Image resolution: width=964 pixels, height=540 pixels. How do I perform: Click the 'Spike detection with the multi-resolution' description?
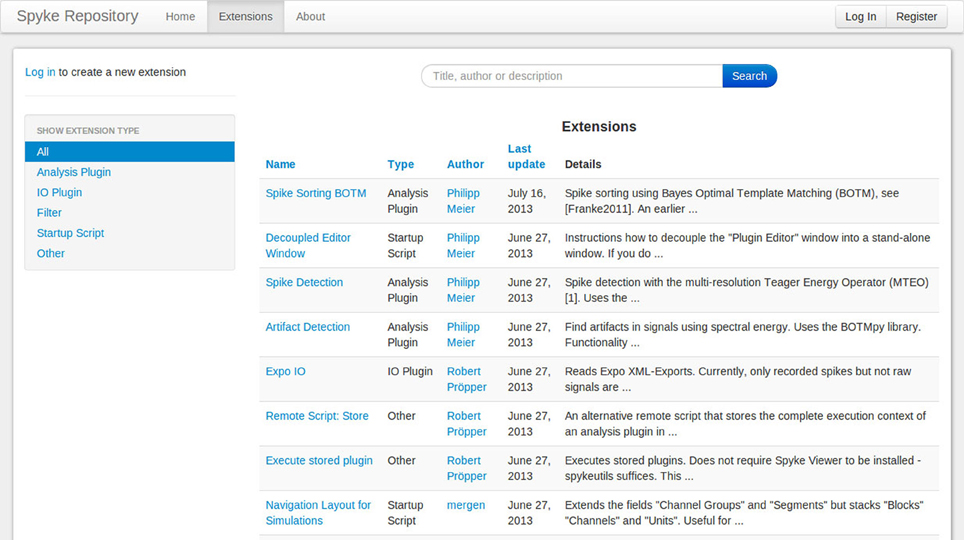tap(746, 290)
